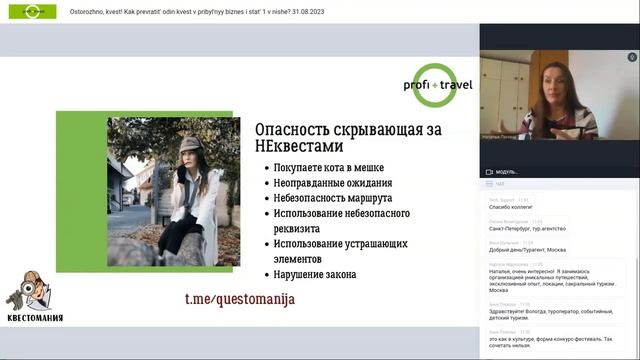Click the t.me/questomanija link on the slide

click(240, 299)
